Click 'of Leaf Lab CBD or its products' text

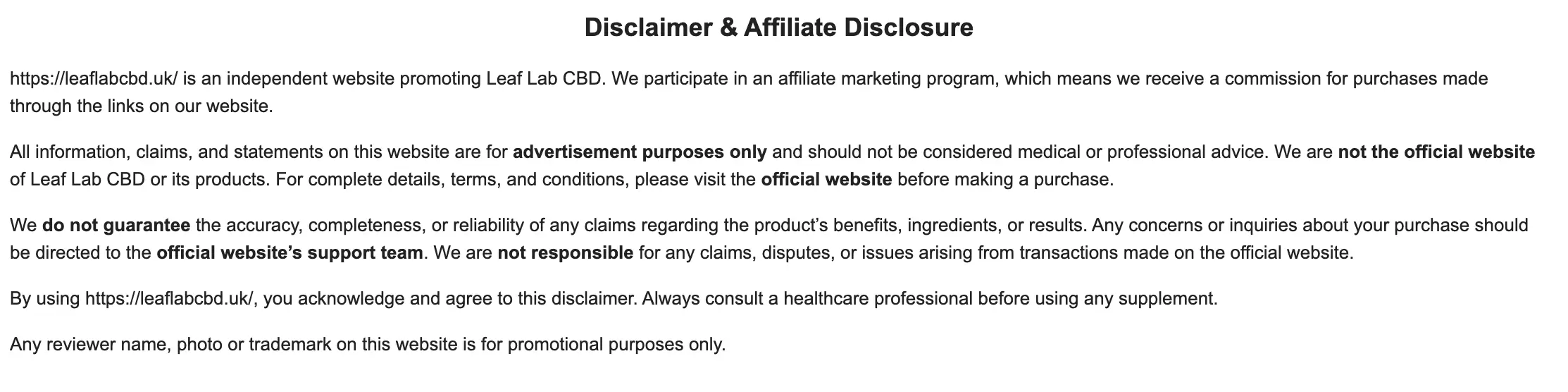click(x=139, y=180)
